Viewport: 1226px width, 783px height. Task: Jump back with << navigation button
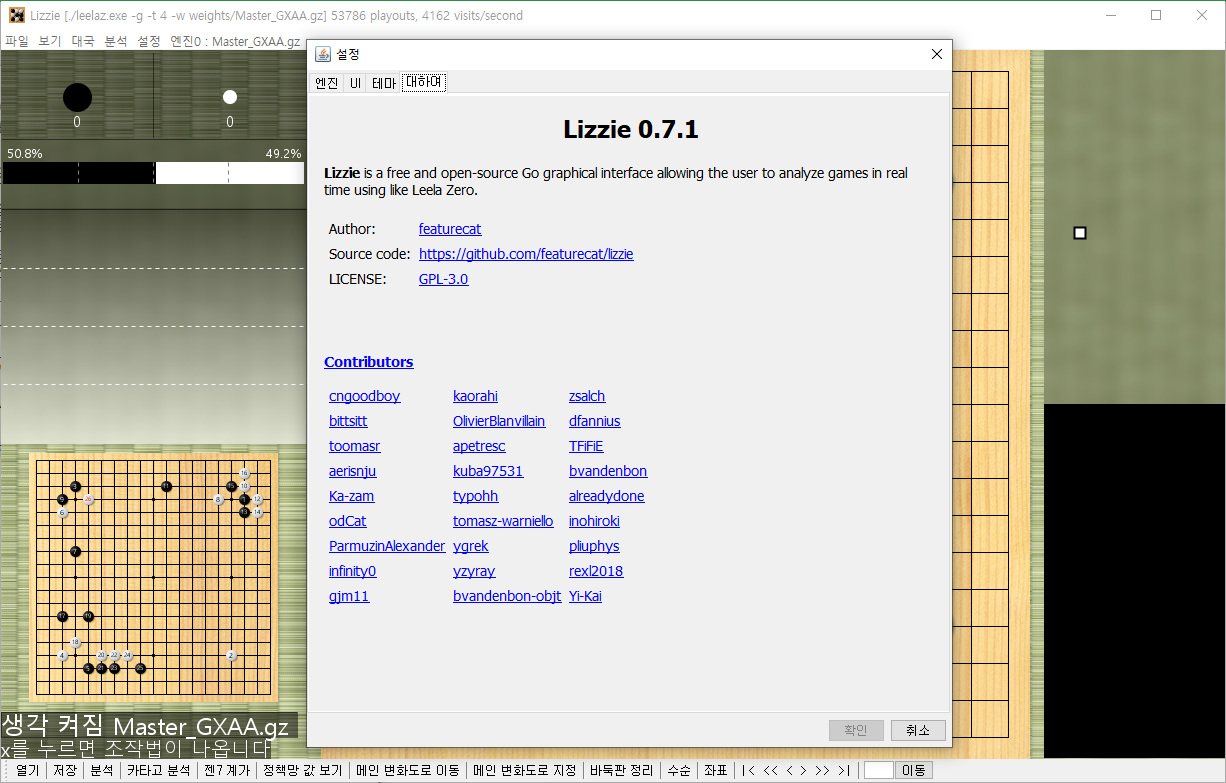click(771, 770)
